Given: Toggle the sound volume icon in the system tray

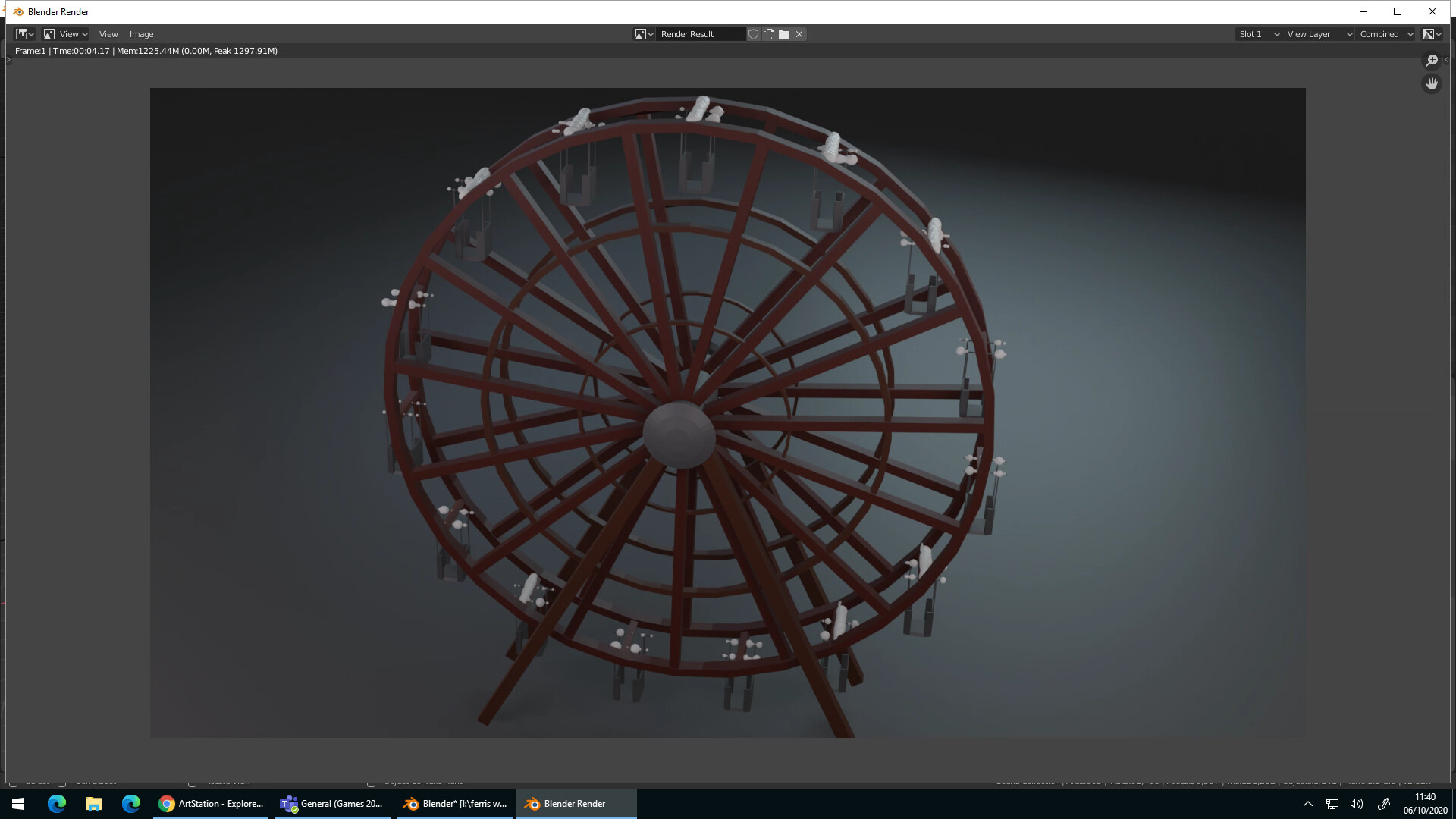Looking at the screenshot, I should coord(1357,803).
